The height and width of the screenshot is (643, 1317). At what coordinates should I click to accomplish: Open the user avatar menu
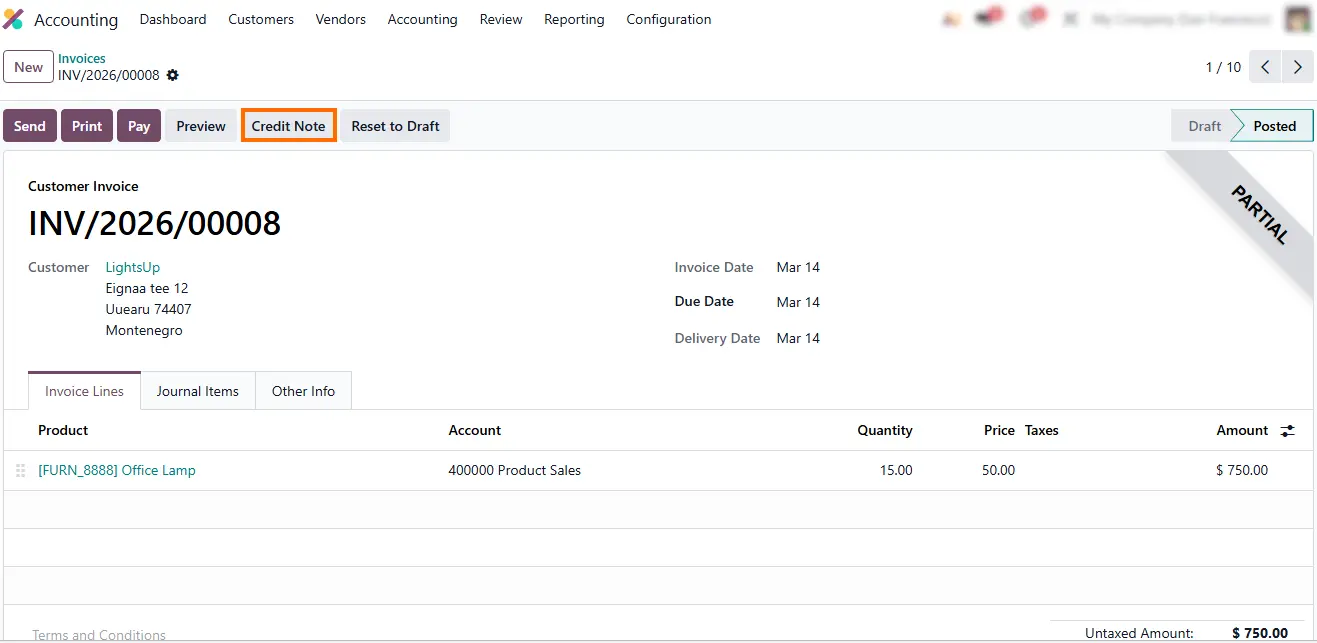1298,19
